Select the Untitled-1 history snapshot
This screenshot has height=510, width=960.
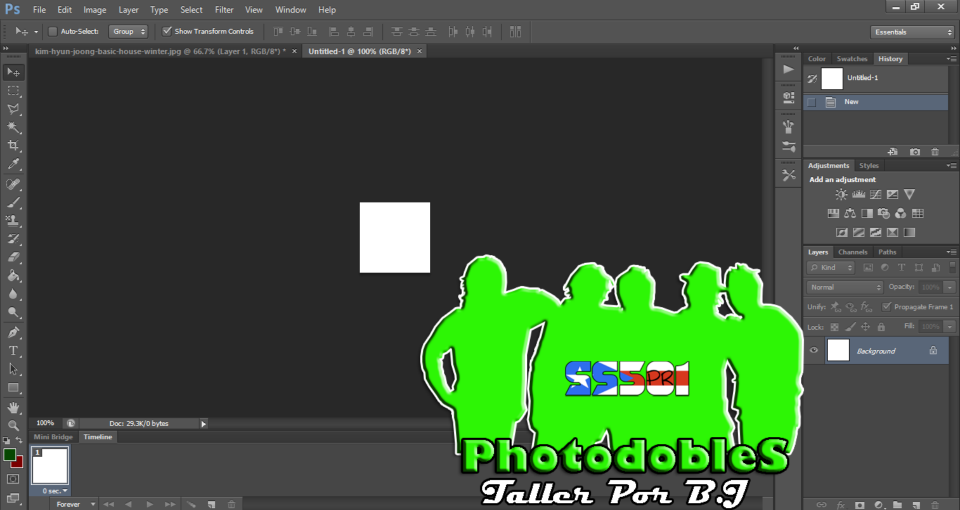click(x=876, y=78)
